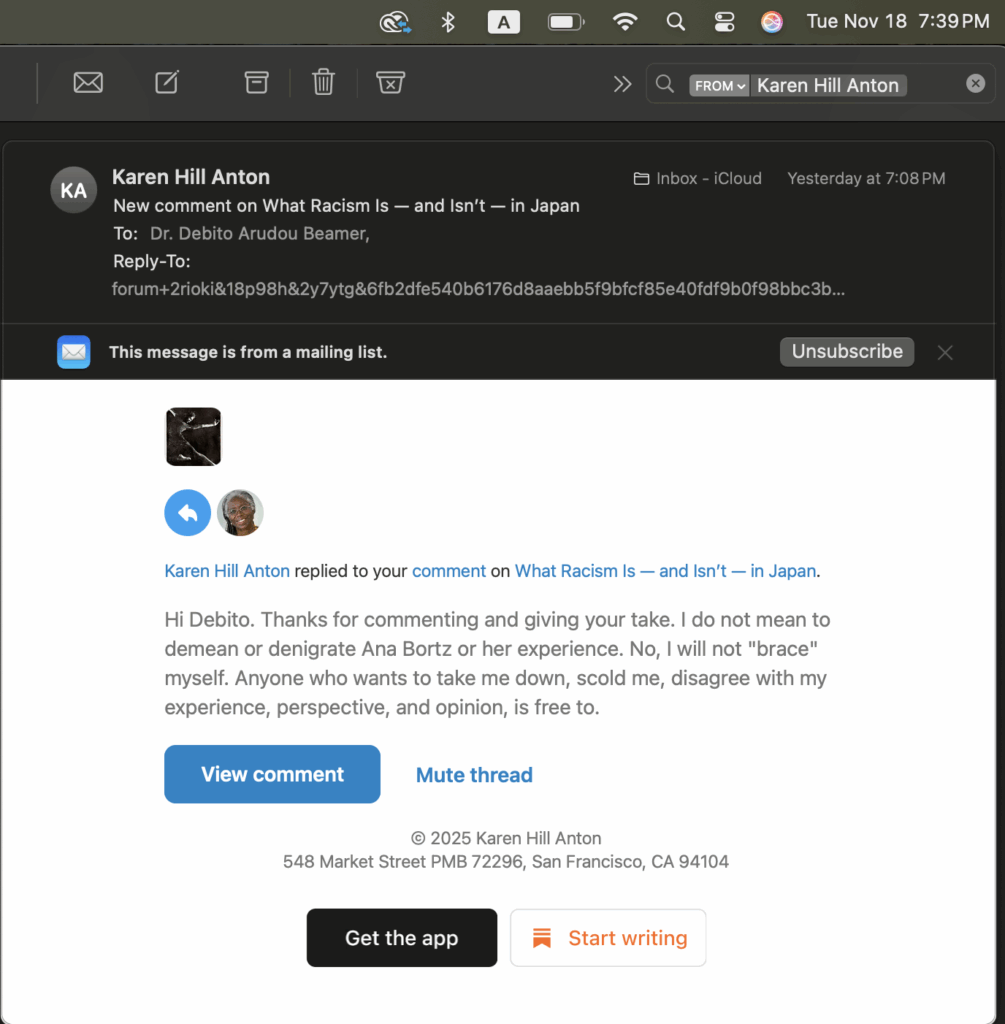Viewport: 1005px width, 1024px height.
Task: Delete message with trash icon
Action: pos(323,83)
